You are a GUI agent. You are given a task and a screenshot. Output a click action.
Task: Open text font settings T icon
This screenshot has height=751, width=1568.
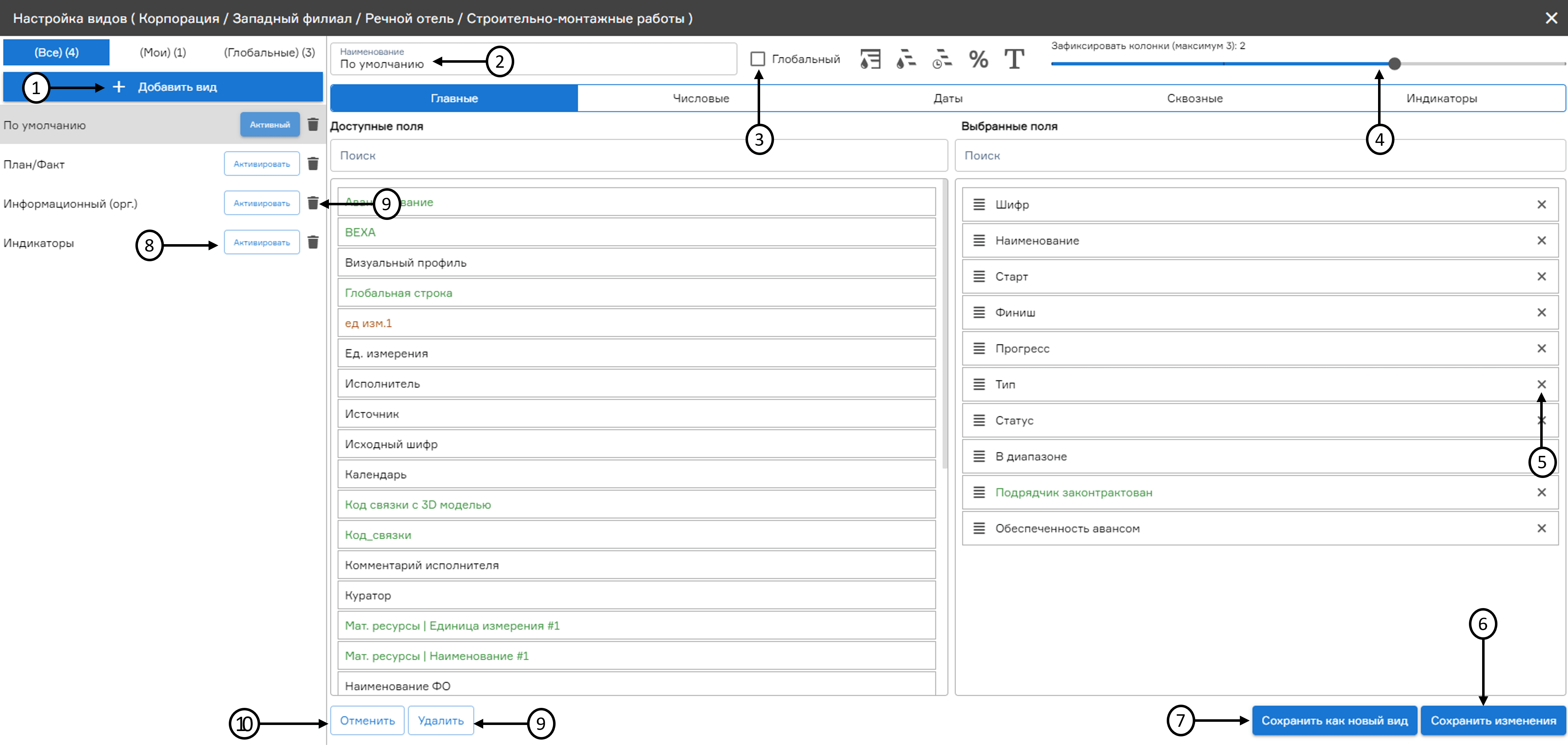1014,59
